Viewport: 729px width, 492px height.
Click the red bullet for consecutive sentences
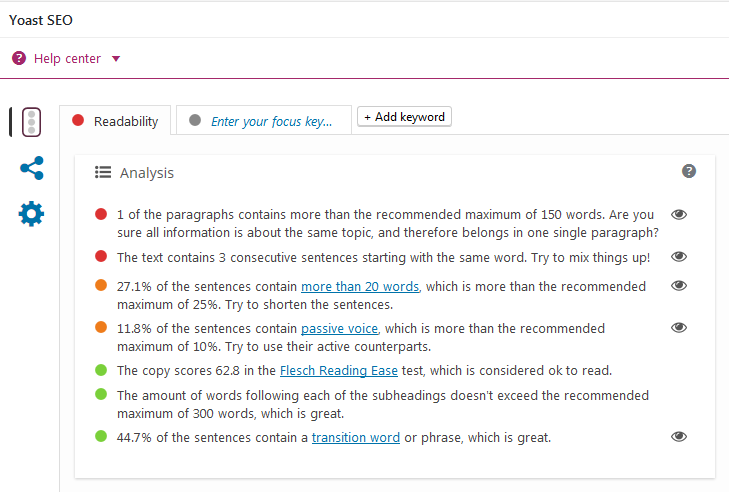(x=100, y=257)
